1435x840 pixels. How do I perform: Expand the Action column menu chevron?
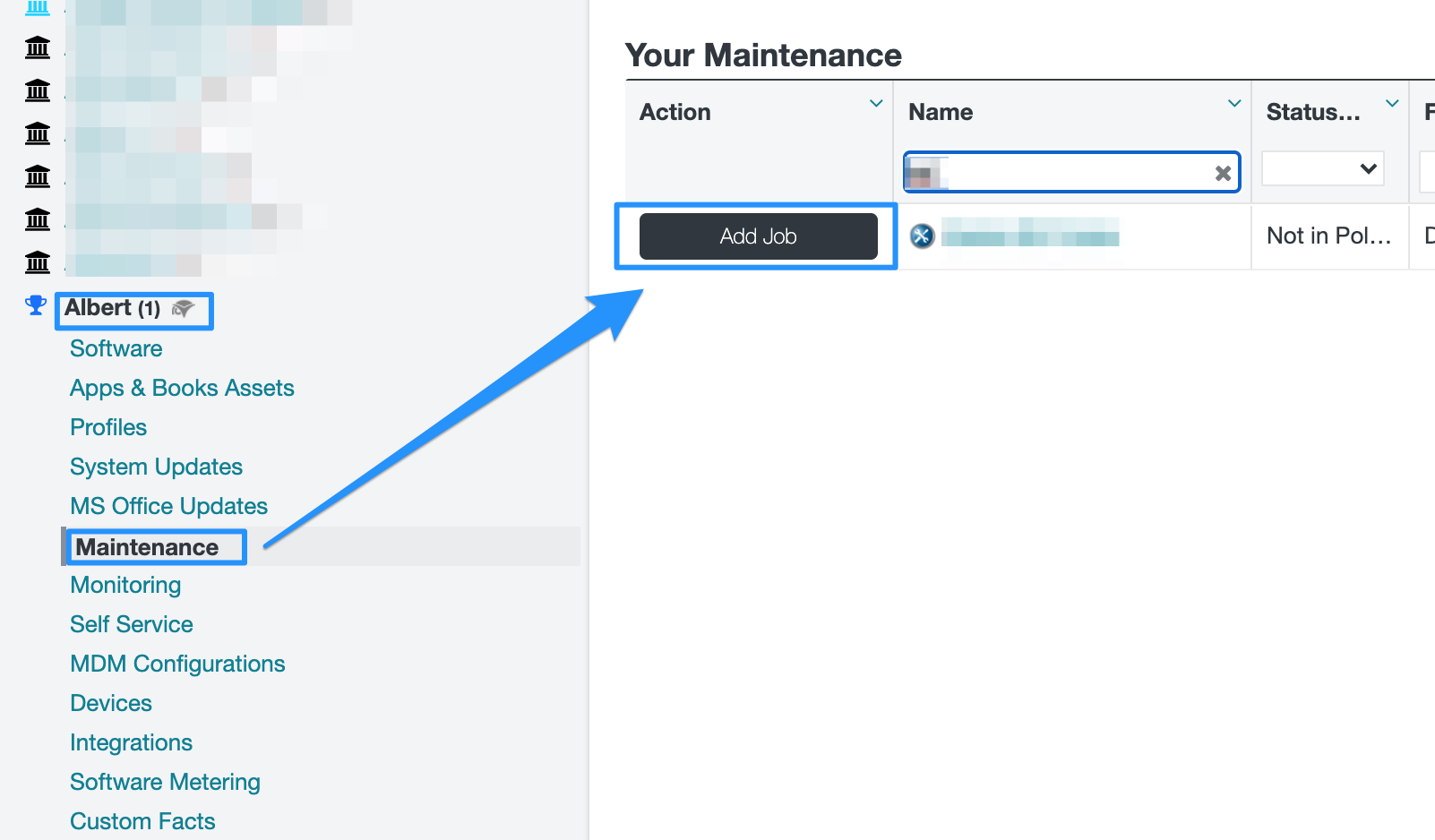tap(876, 104)
